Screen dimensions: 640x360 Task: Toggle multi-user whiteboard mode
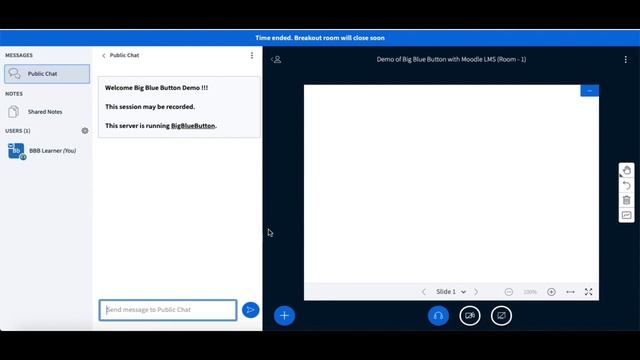coord(627,215)
